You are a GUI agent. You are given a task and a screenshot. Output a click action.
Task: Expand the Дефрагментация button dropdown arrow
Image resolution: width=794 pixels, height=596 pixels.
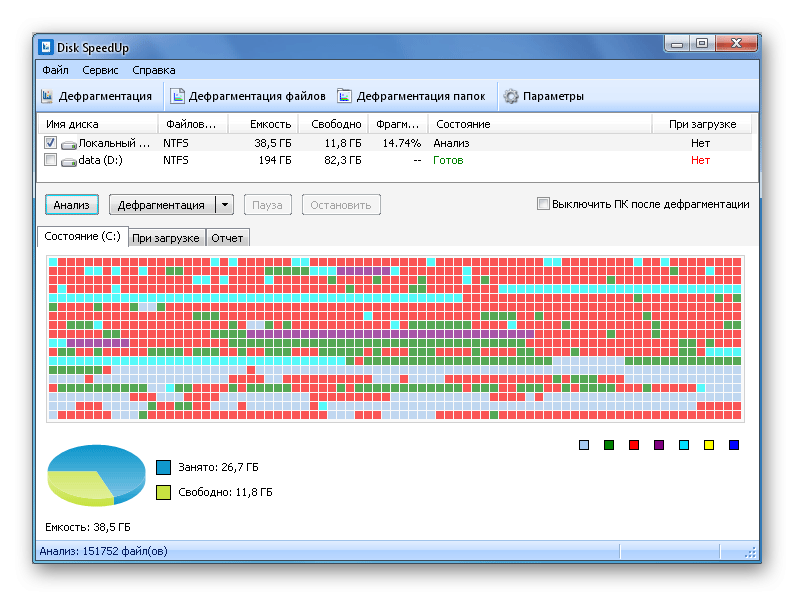tap(225, 205)
